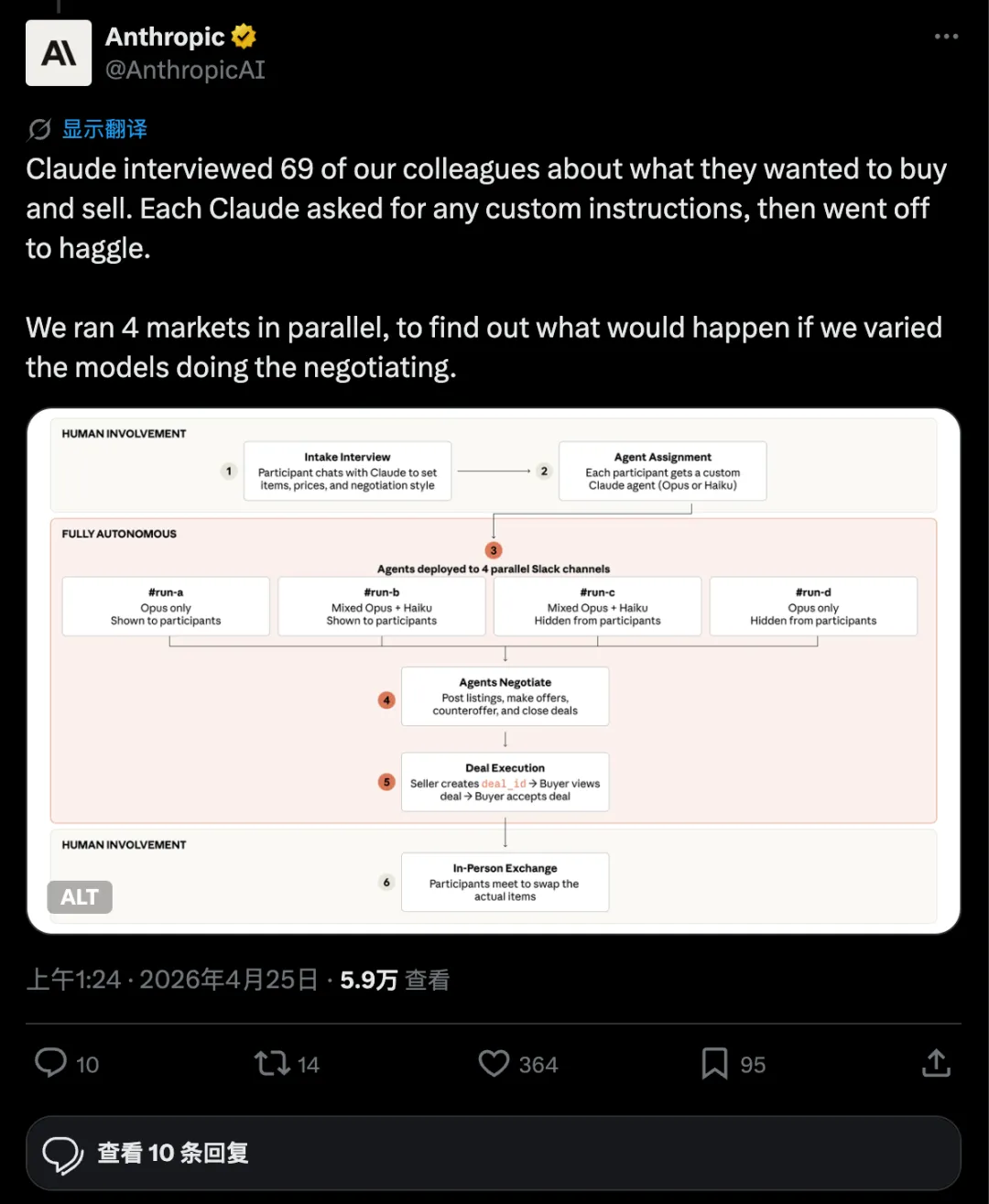Click the 364 likes count
The height and width of the screenshot is (1204, 989).
point(538,1065)
